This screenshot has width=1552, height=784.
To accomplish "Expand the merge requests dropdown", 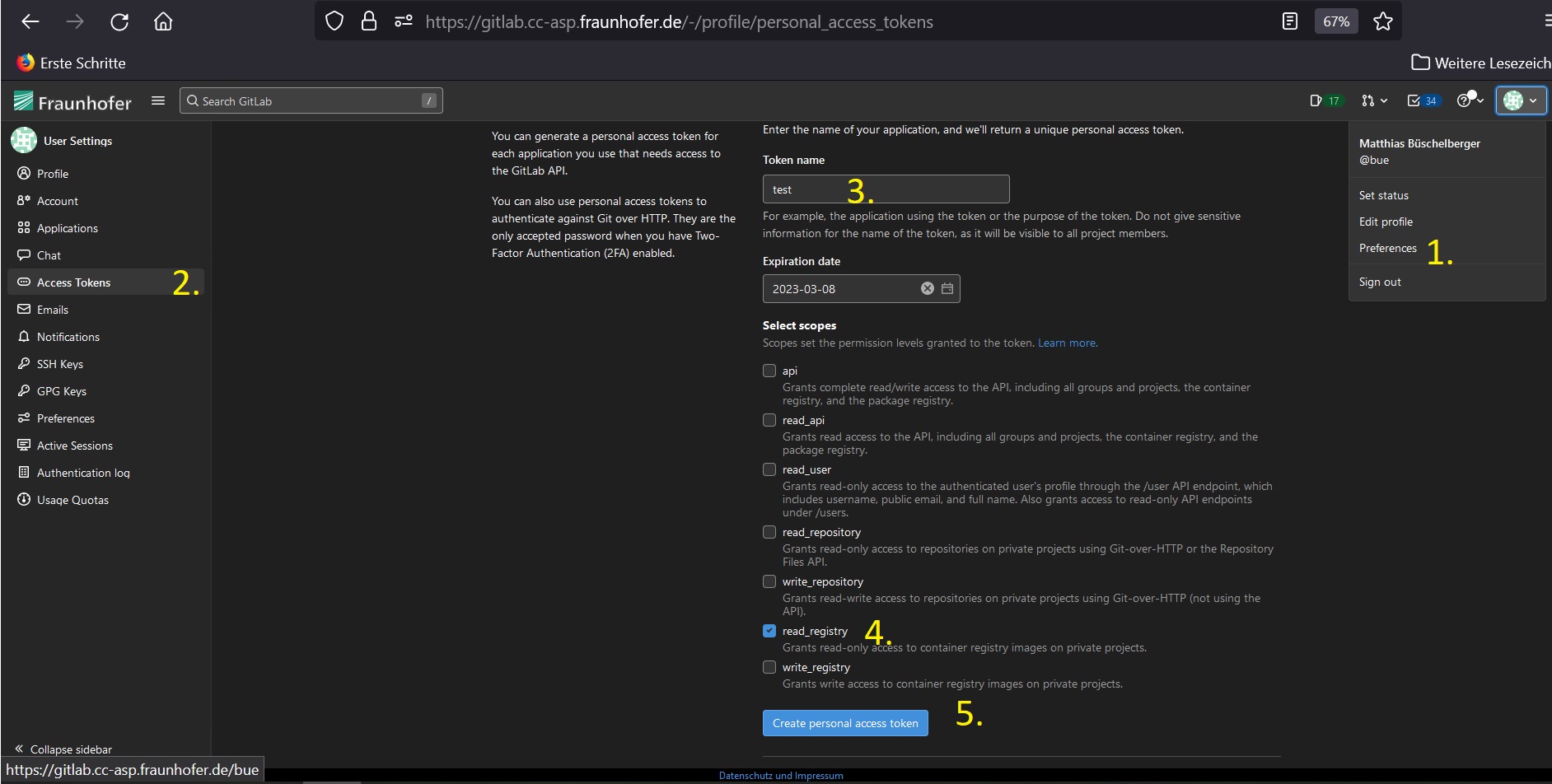I will tap(1374, 100).
